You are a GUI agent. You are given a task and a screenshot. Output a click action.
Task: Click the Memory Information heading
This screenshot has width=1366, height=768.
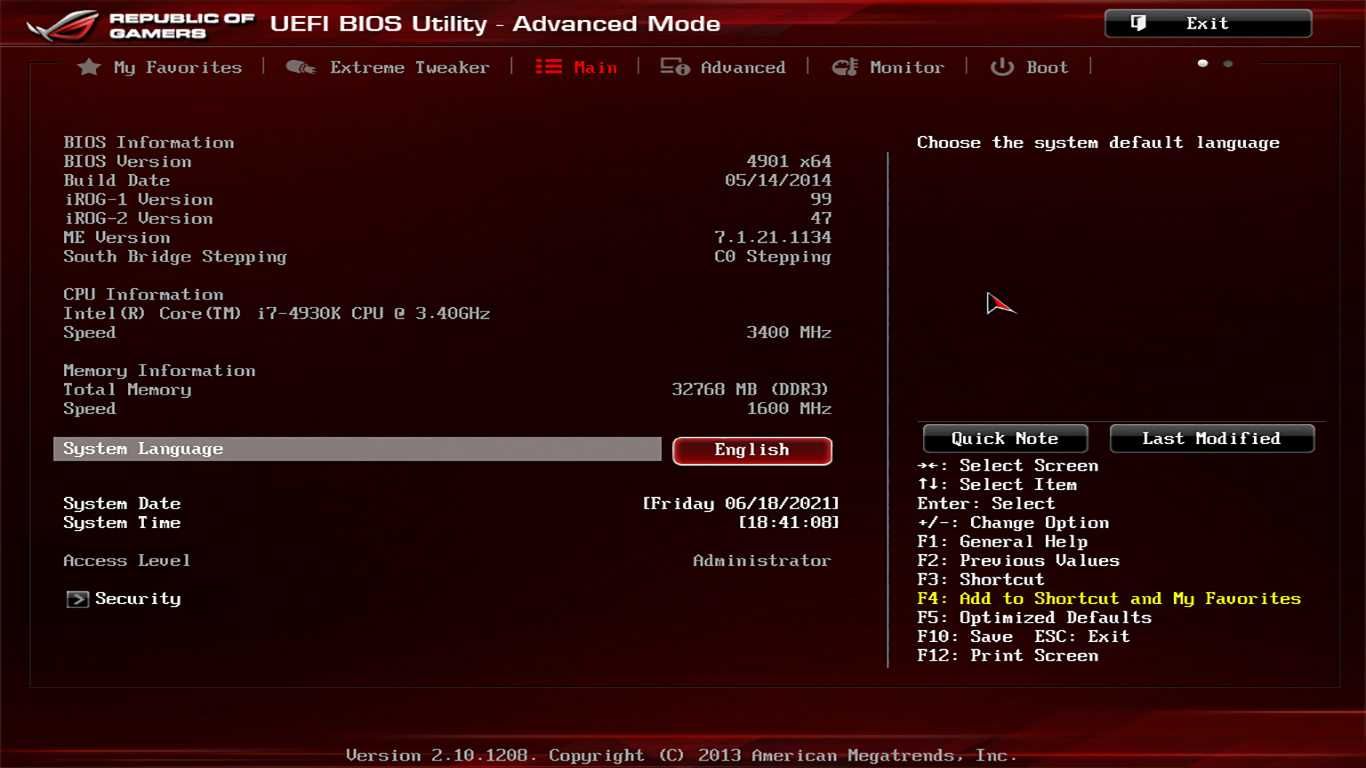click(160, 371)
